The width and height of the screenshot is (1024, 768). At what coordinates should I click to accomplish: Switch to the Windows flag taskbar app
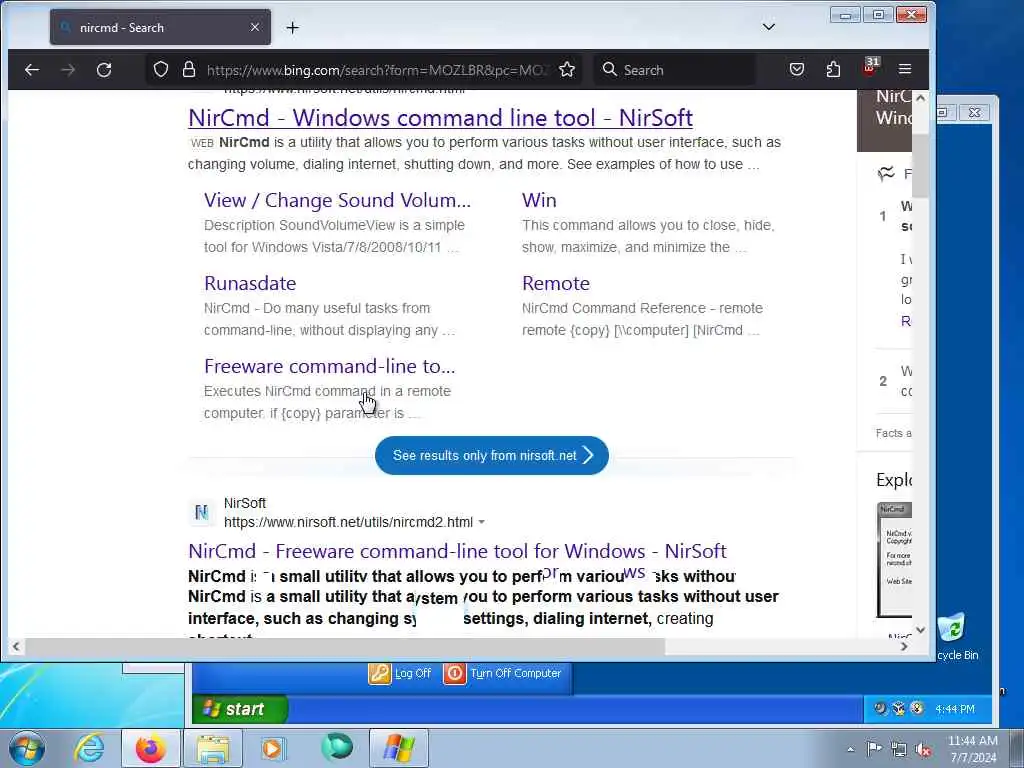pyautogui.click(x=399, y=748)
